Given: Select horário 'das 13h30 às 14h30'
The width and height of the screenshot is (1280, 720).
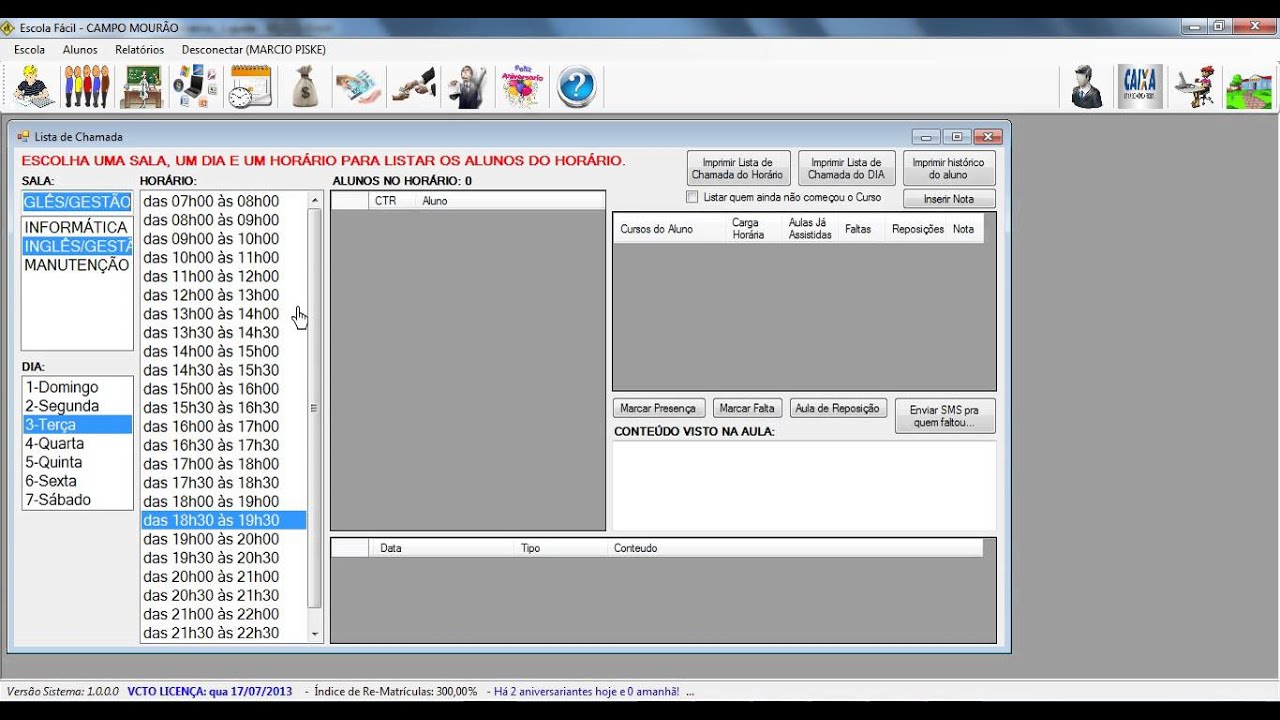Looking at the screenshot, I should tap(223, 332).
